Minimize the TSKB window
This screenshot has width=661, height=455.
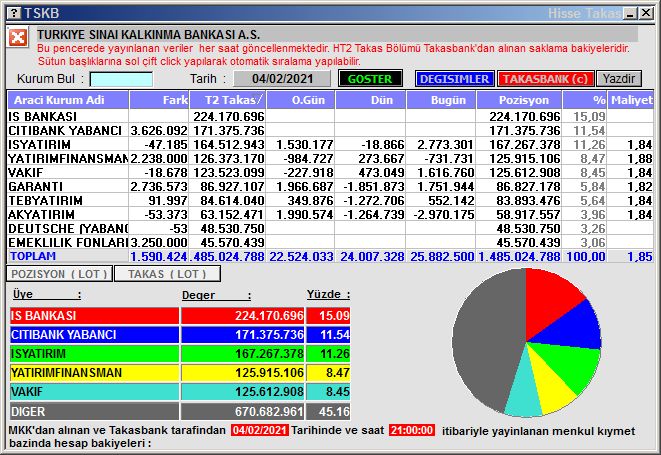pos(631,13)
